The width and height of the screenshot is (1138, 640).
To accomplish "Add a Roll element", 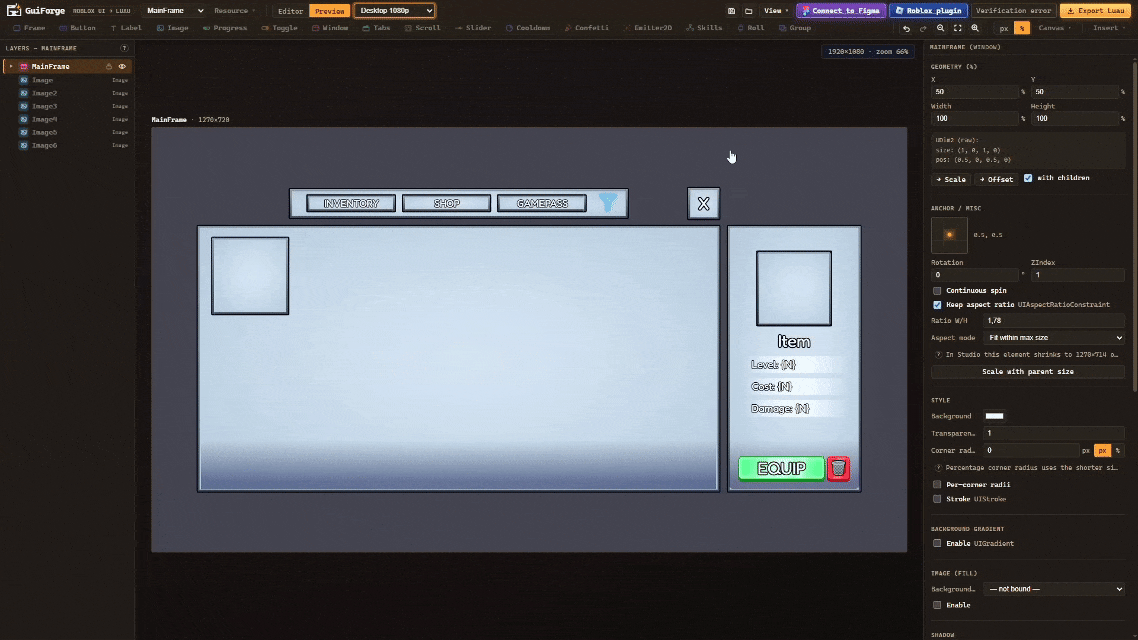I will pos(751,28).
